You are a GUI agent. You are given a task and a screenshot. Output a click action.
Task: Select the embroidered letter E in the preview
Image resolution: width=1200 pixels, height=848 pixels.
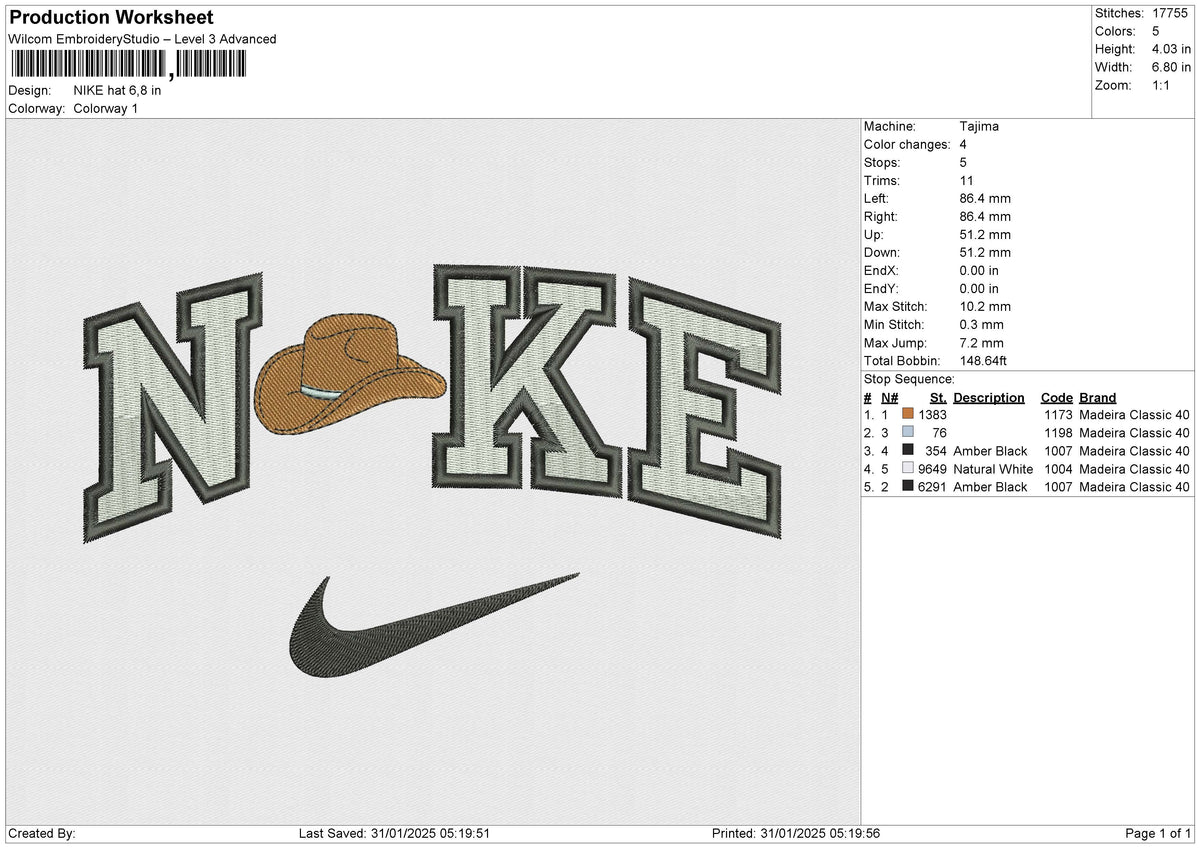tap(706, 409)
